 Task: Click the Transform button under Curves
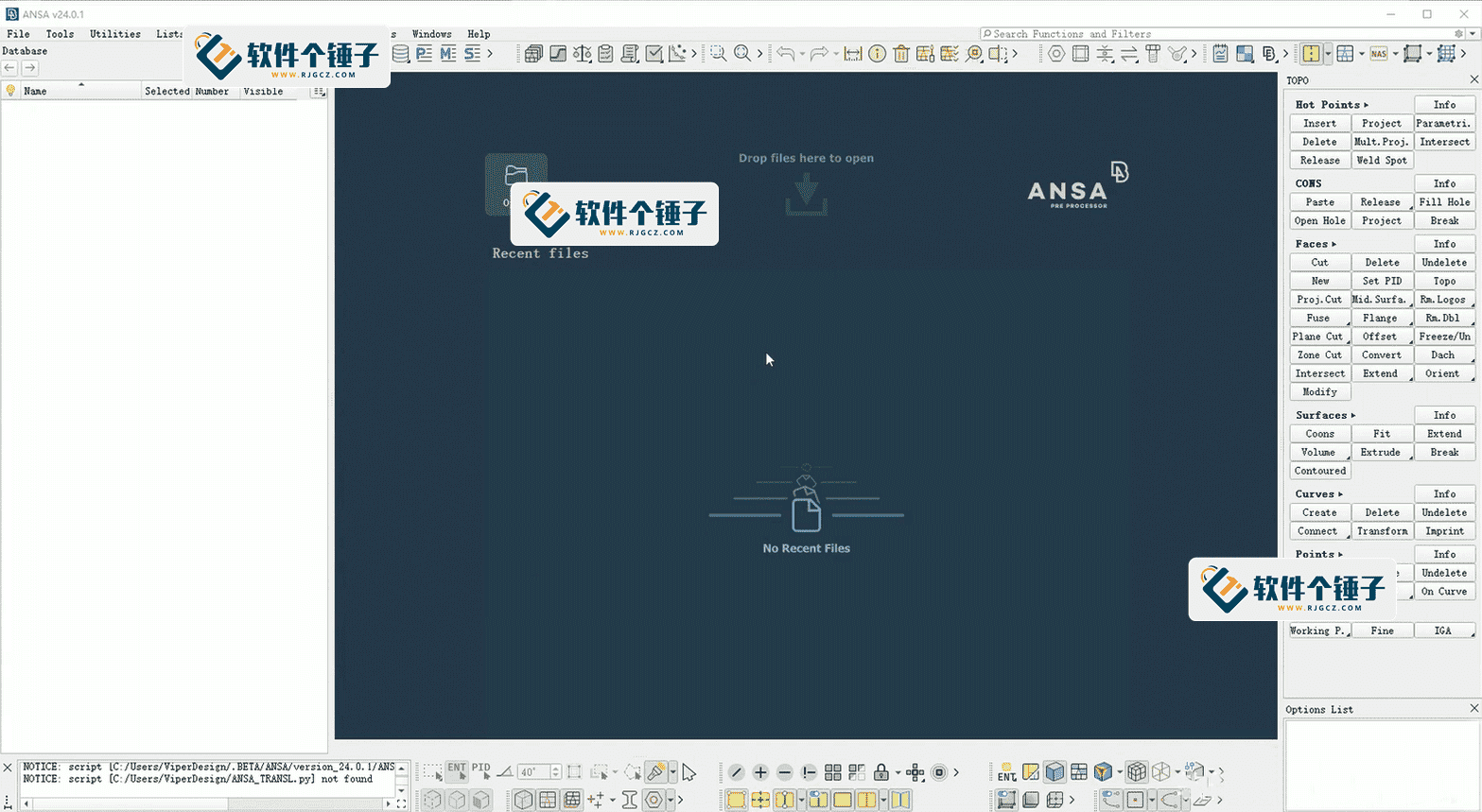click(1382, 531)
